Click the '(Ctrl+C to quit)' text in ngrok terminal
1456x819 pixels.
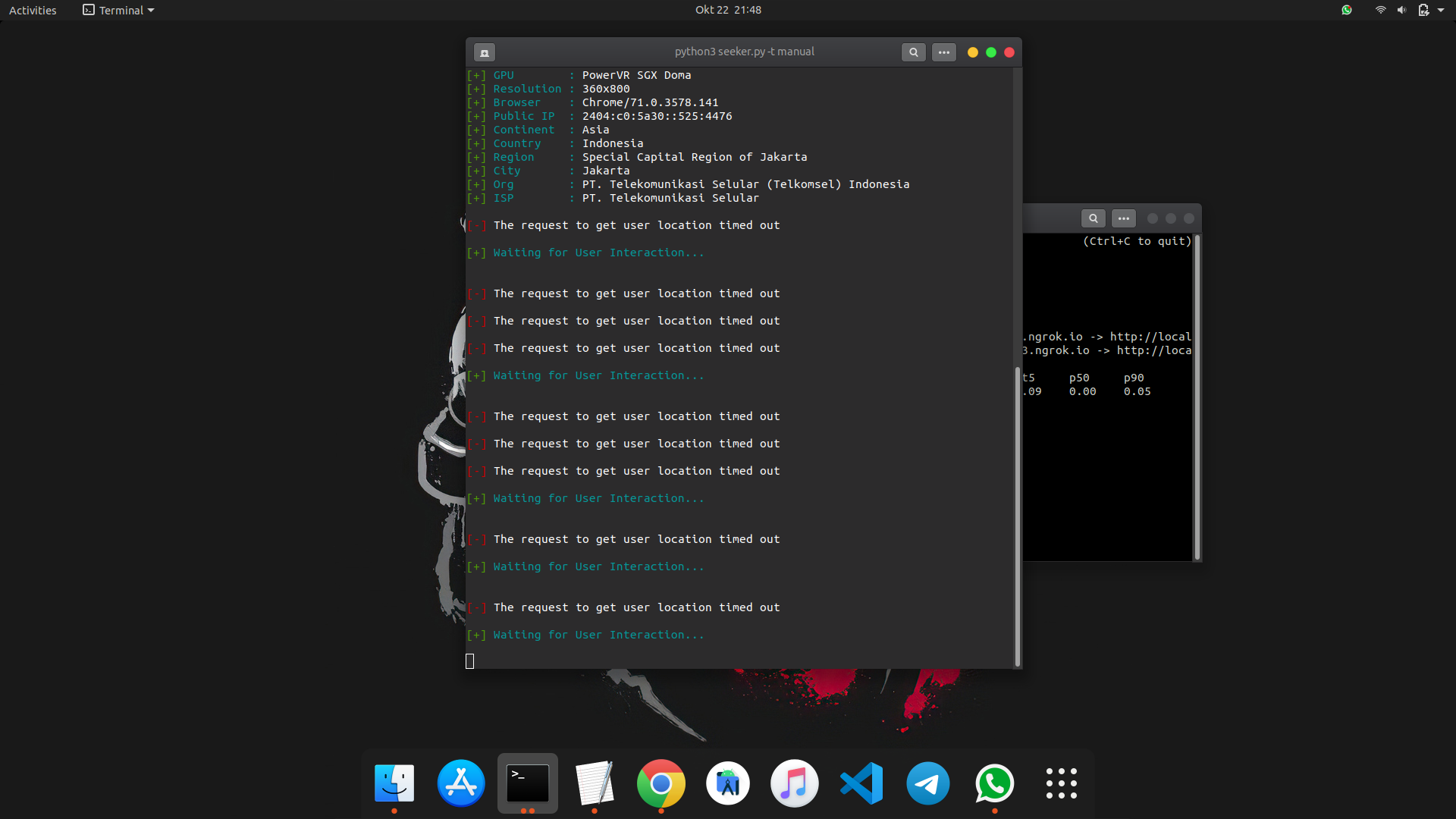pyautogui.click(x=1137, y=241)
